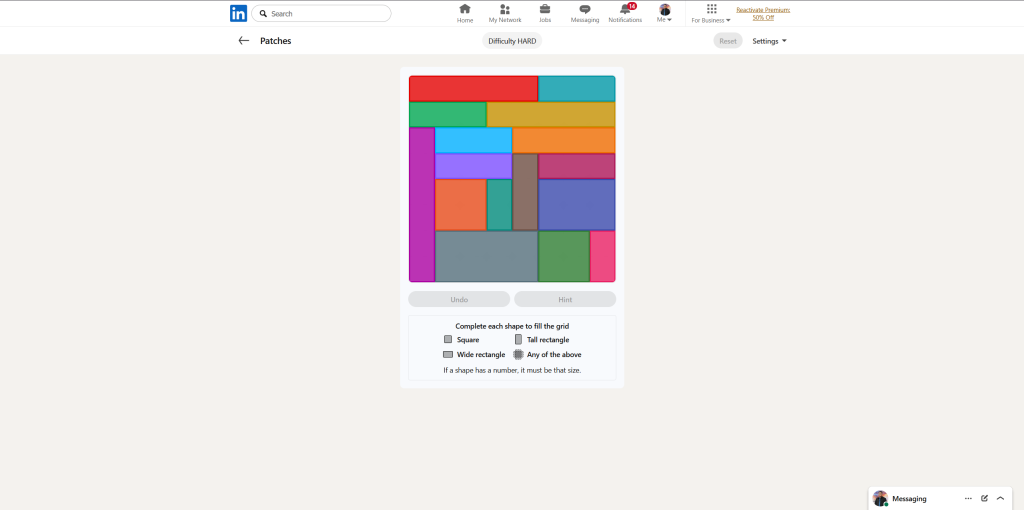Click the Square legend icon
The image size is (1024, 510).
tap(448, 340)
